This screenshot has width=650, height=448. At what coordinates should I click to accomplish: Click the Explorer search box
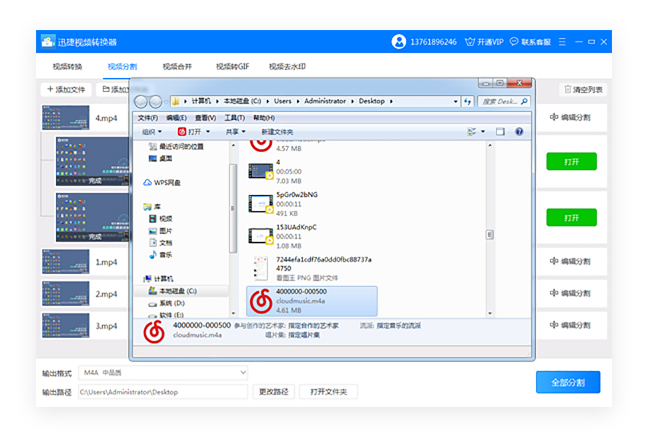504,101
